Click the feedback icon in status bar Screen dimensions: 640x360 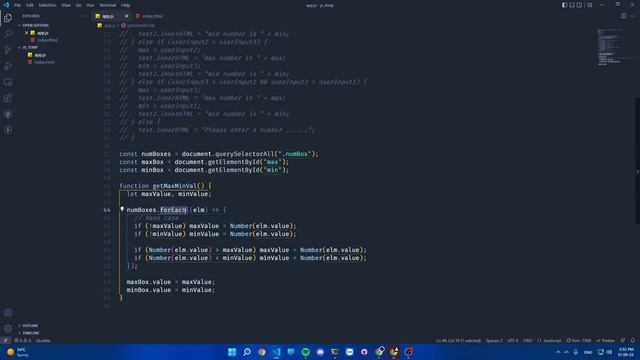[x=623, y=340]
